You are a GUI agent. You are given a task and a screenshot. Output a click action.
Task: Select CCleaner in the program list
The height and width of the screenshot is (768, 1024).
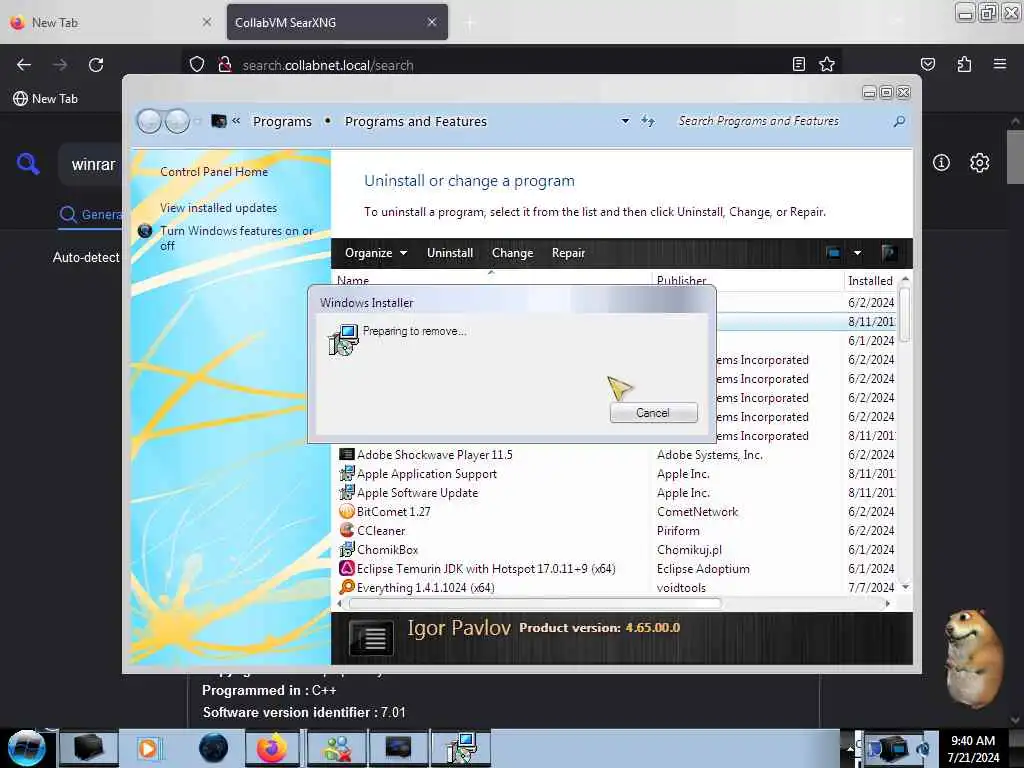[381, 530]
